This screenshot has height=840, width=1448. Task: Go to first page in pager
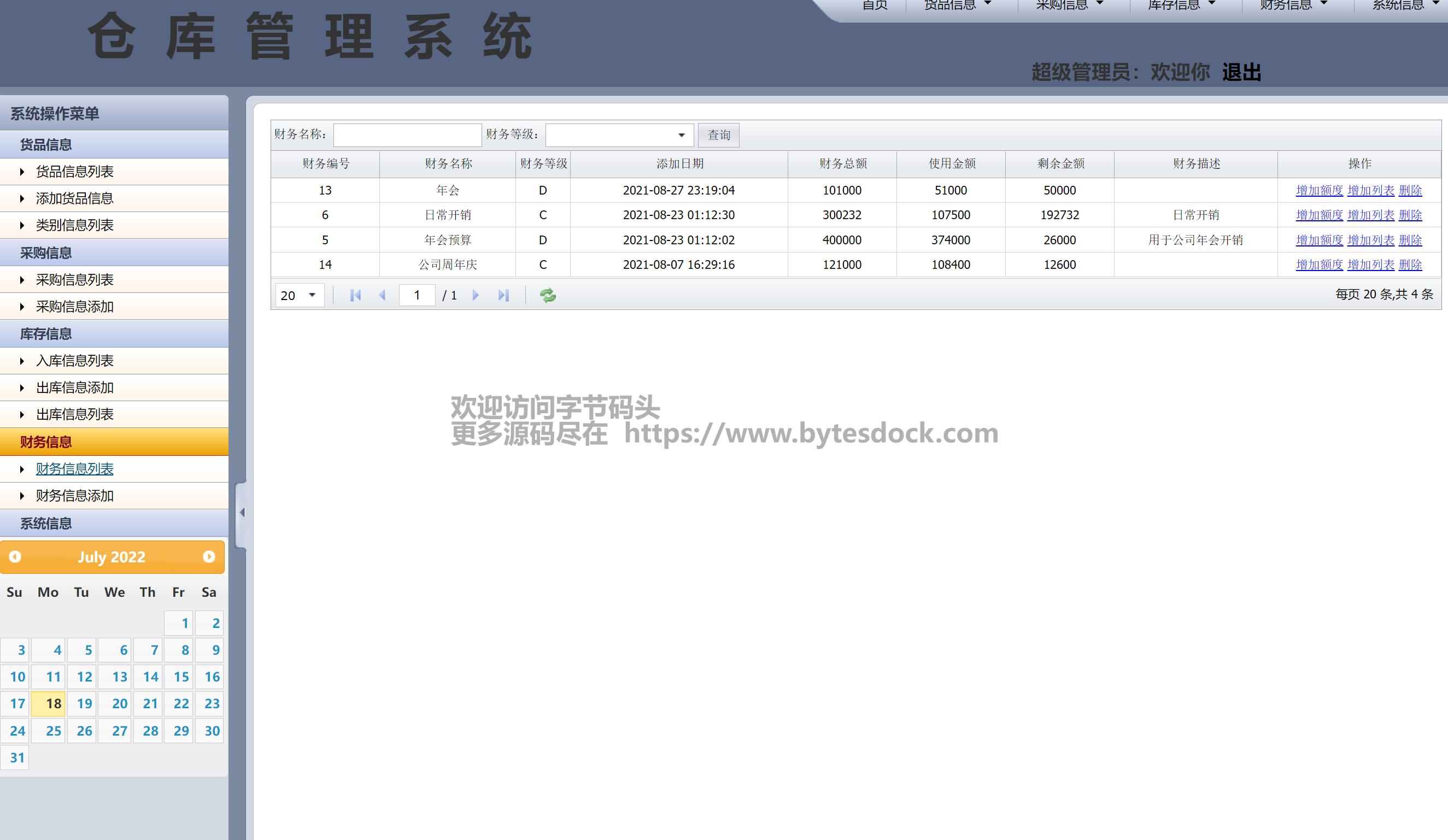(x=355, y=295)
